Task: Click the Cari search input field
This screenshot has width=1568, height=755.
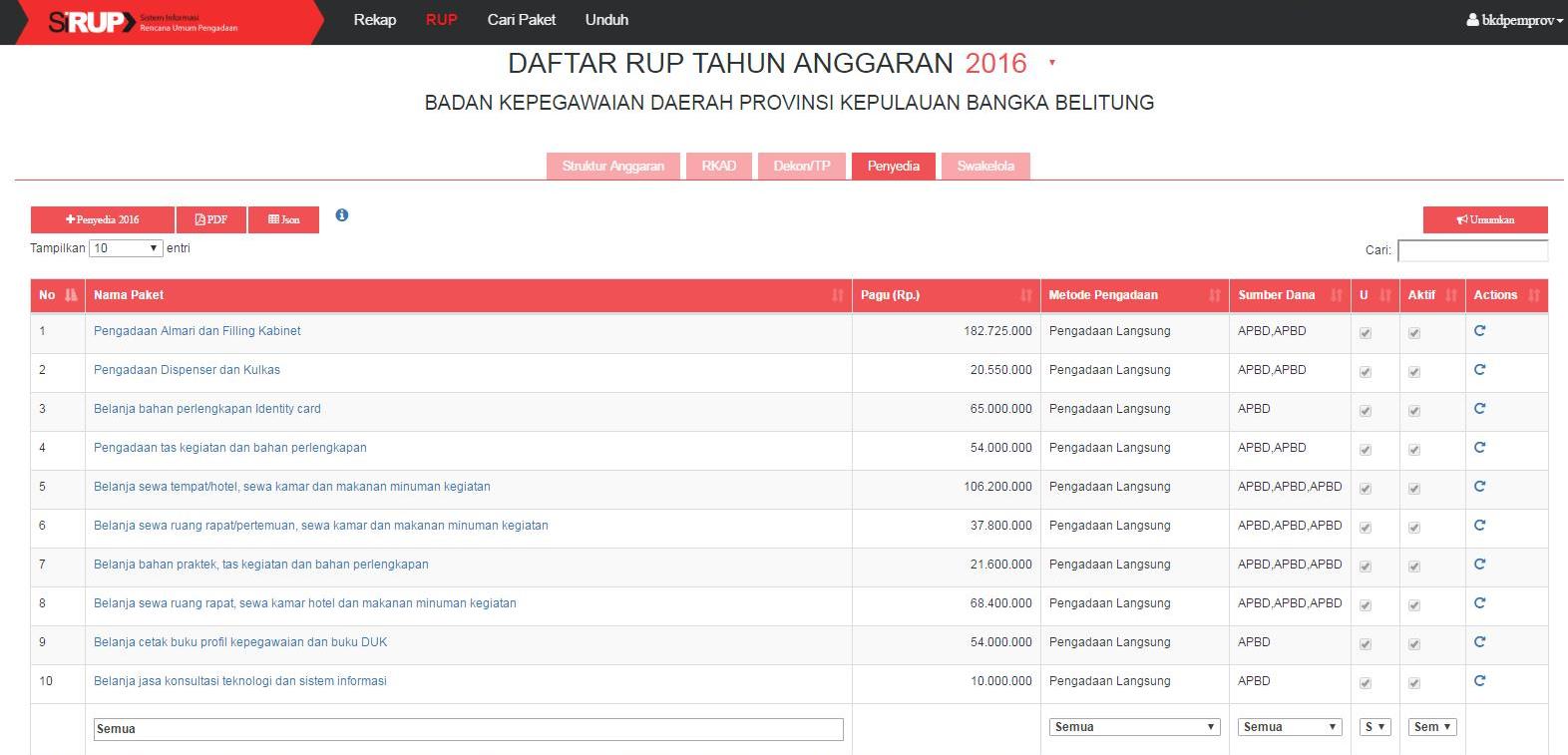Action: [1472, 250]
